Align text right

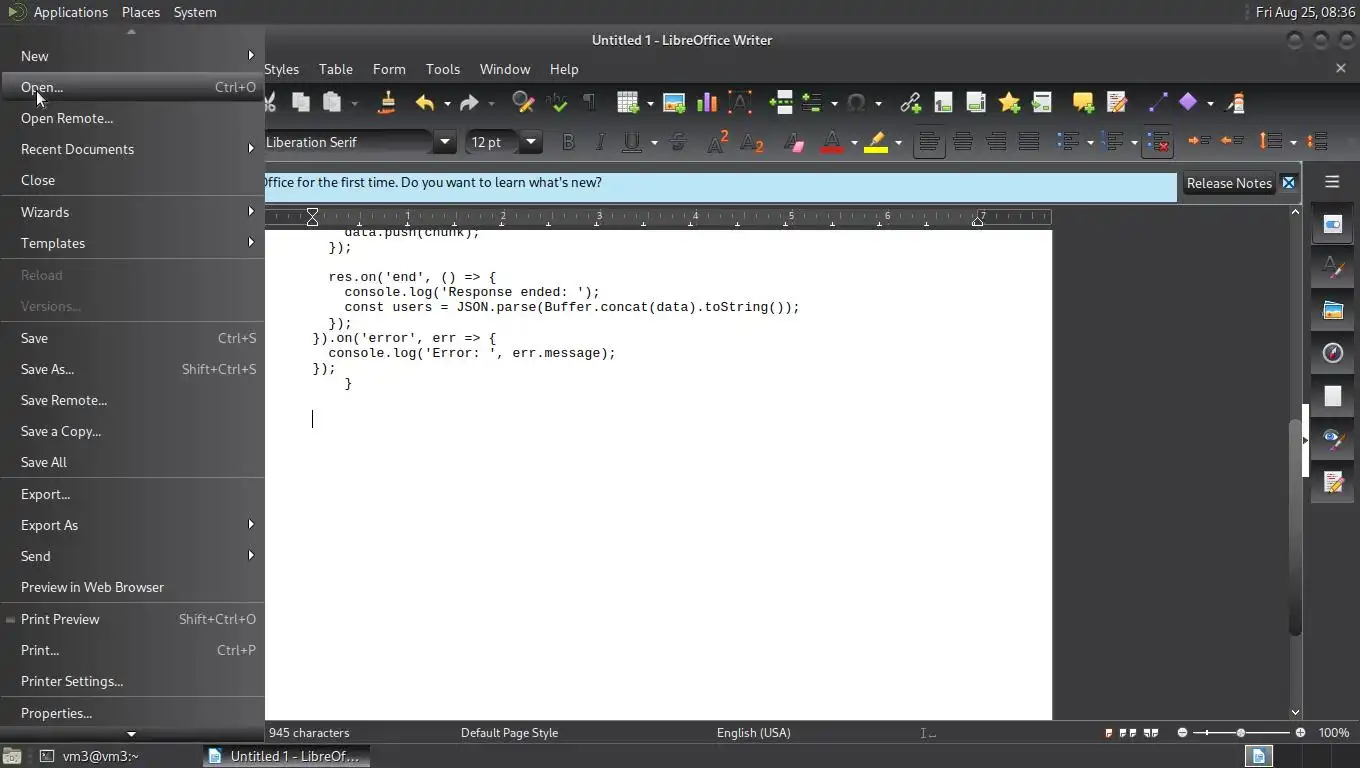point(996,142)
